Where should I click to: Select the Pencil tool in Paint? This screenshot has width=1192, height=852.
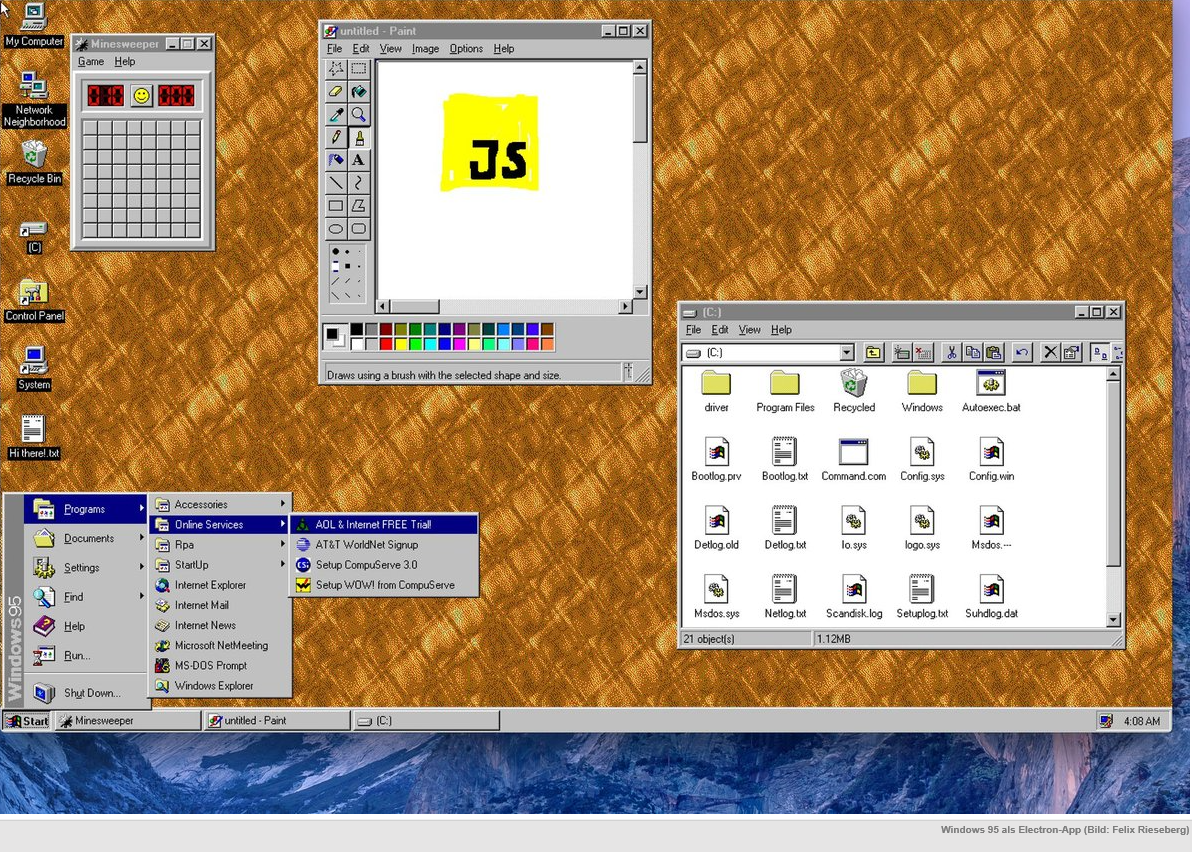pos(335,138)
